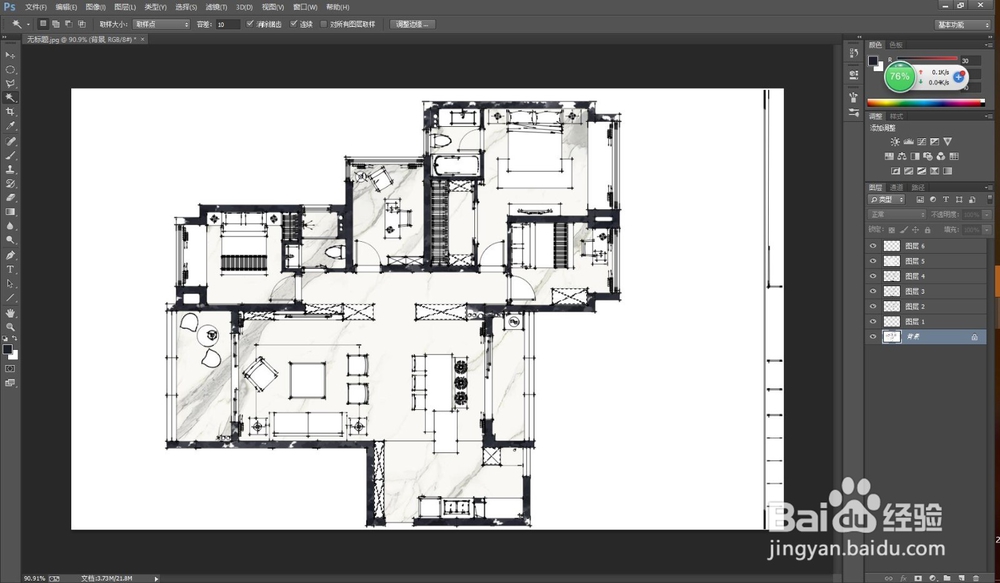Select the Hand tool
The image size is (1000, 583).
pyautogui.click(x=10, y=313)
